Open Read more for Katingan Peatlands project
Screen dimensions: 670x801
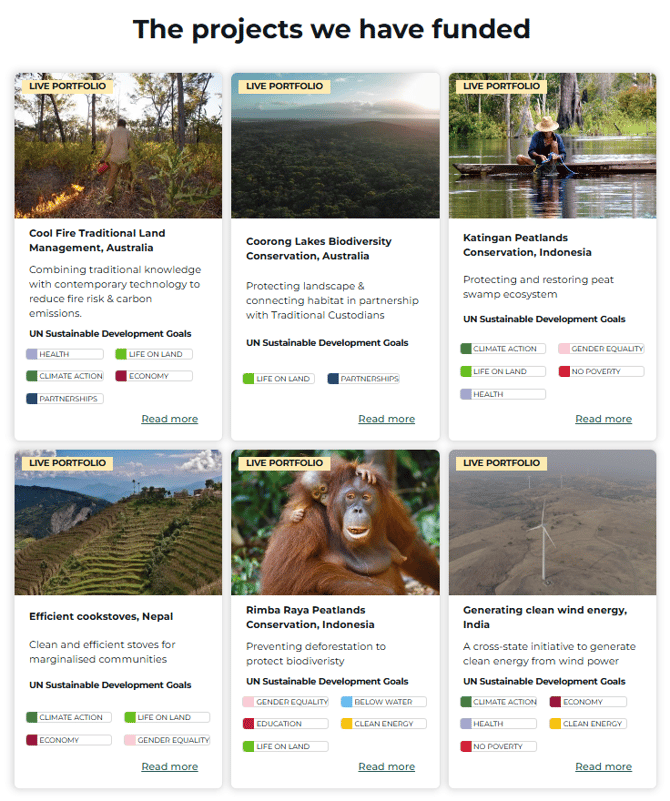pyautogui.click(x=604, y=419)
